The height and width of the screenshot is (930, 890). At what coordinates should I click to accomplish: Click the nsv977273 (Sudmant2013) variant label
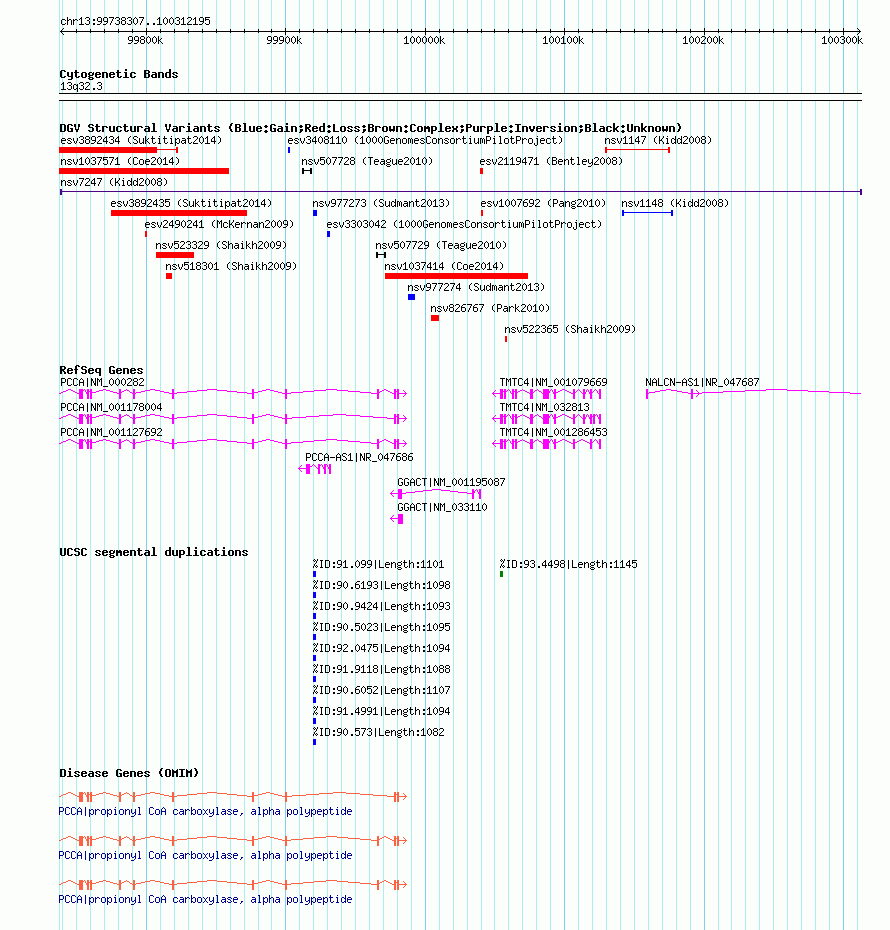(x=381, y=203)
